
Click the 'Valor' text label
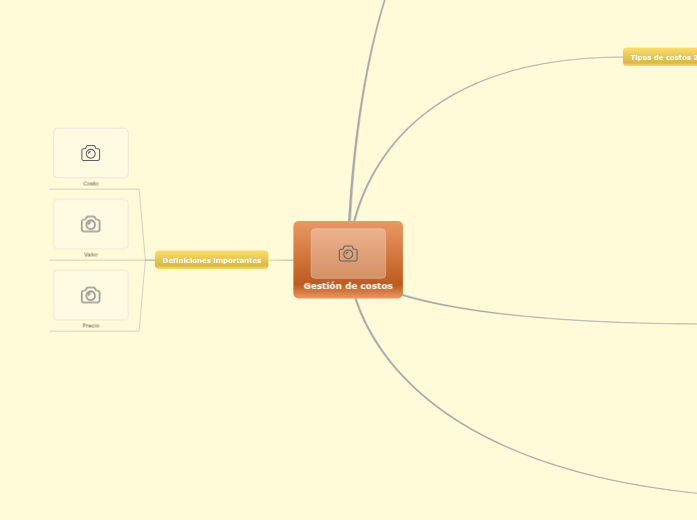91,254
